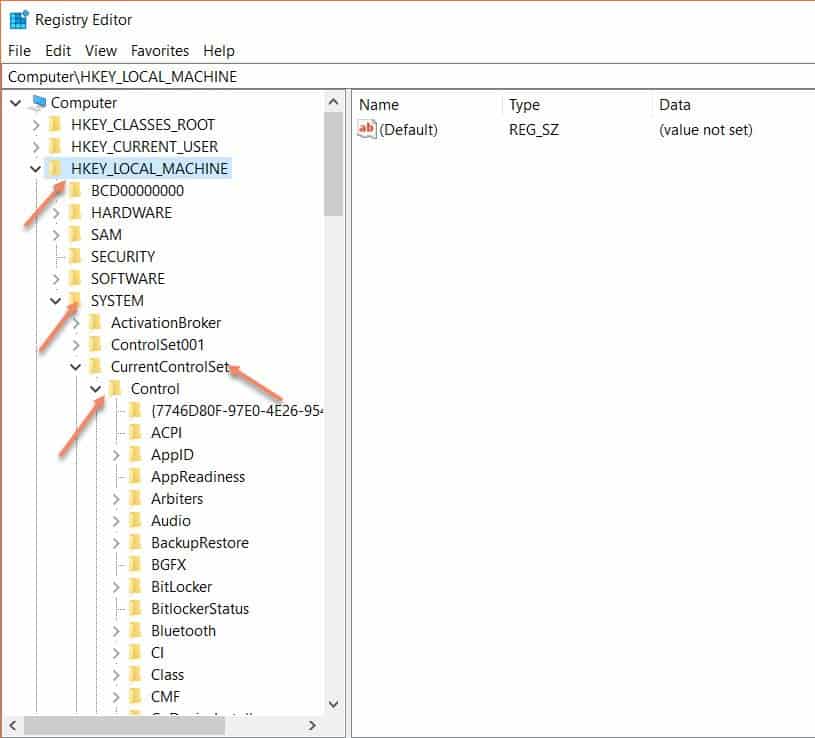Click the Bluetooth folder icon
This screenshot has height=738, width=815.
tap(135, 631)
